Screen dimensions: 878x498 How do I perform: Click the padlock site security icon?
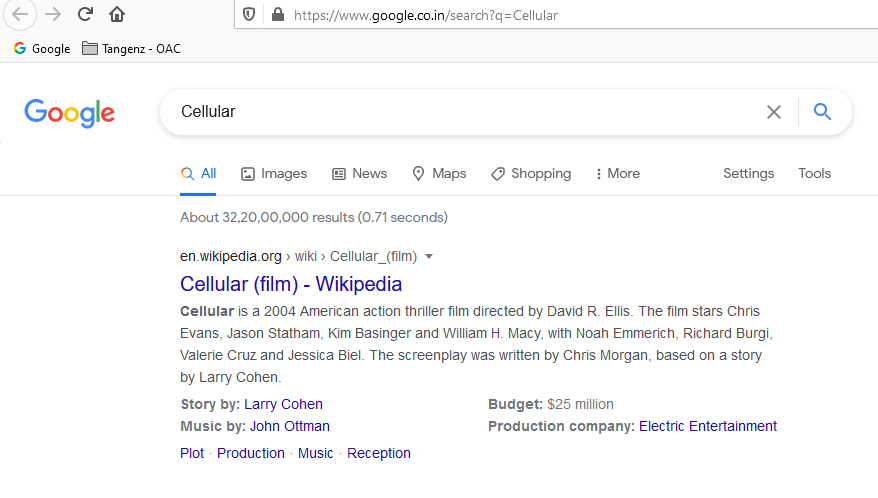click(x=278, y=15)
